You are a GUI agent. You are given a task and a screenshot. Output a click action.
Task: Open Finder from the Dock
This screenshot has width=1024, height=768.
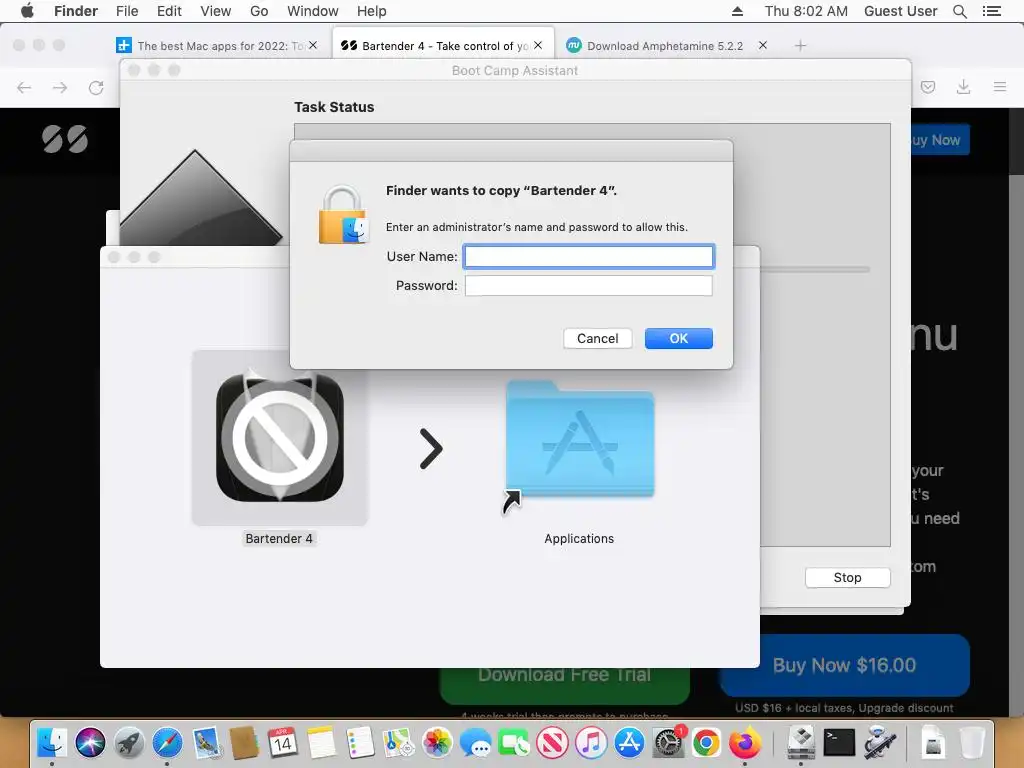(x=52, y=743)
